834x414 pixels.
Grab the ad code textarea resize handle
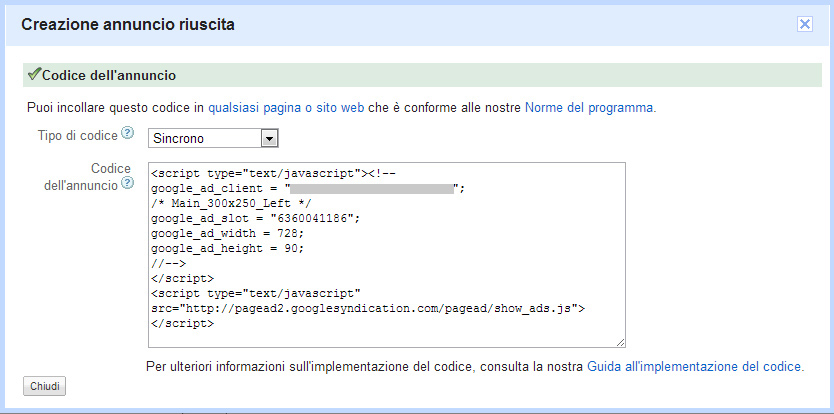click(x=621, y=342)
